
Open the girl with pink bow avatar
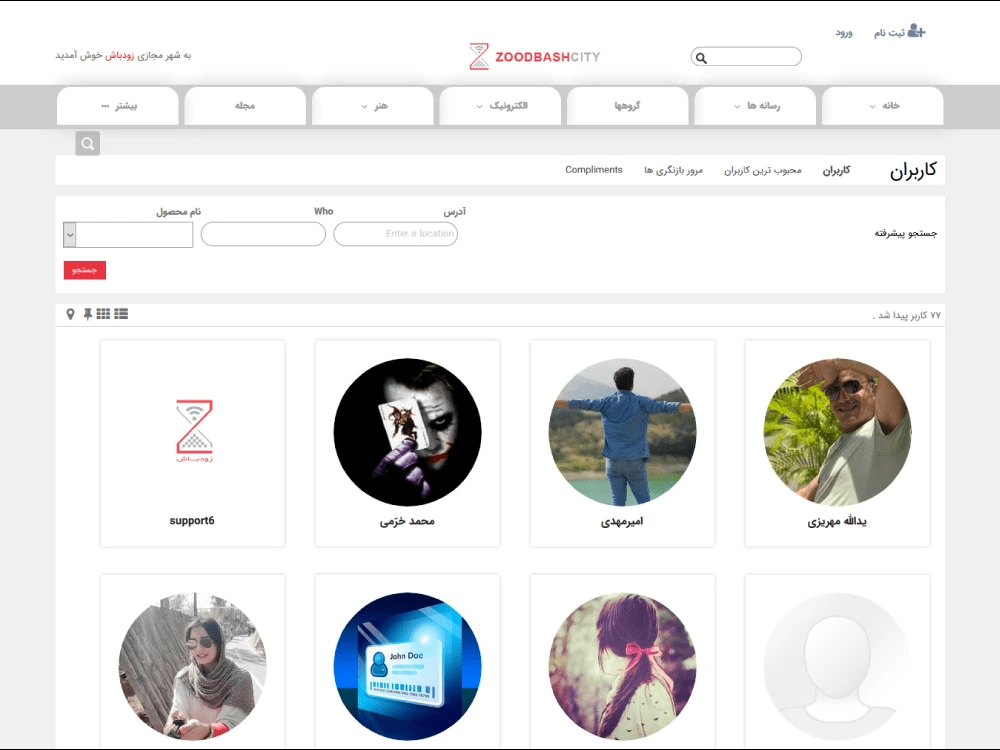tap(622, 667)
